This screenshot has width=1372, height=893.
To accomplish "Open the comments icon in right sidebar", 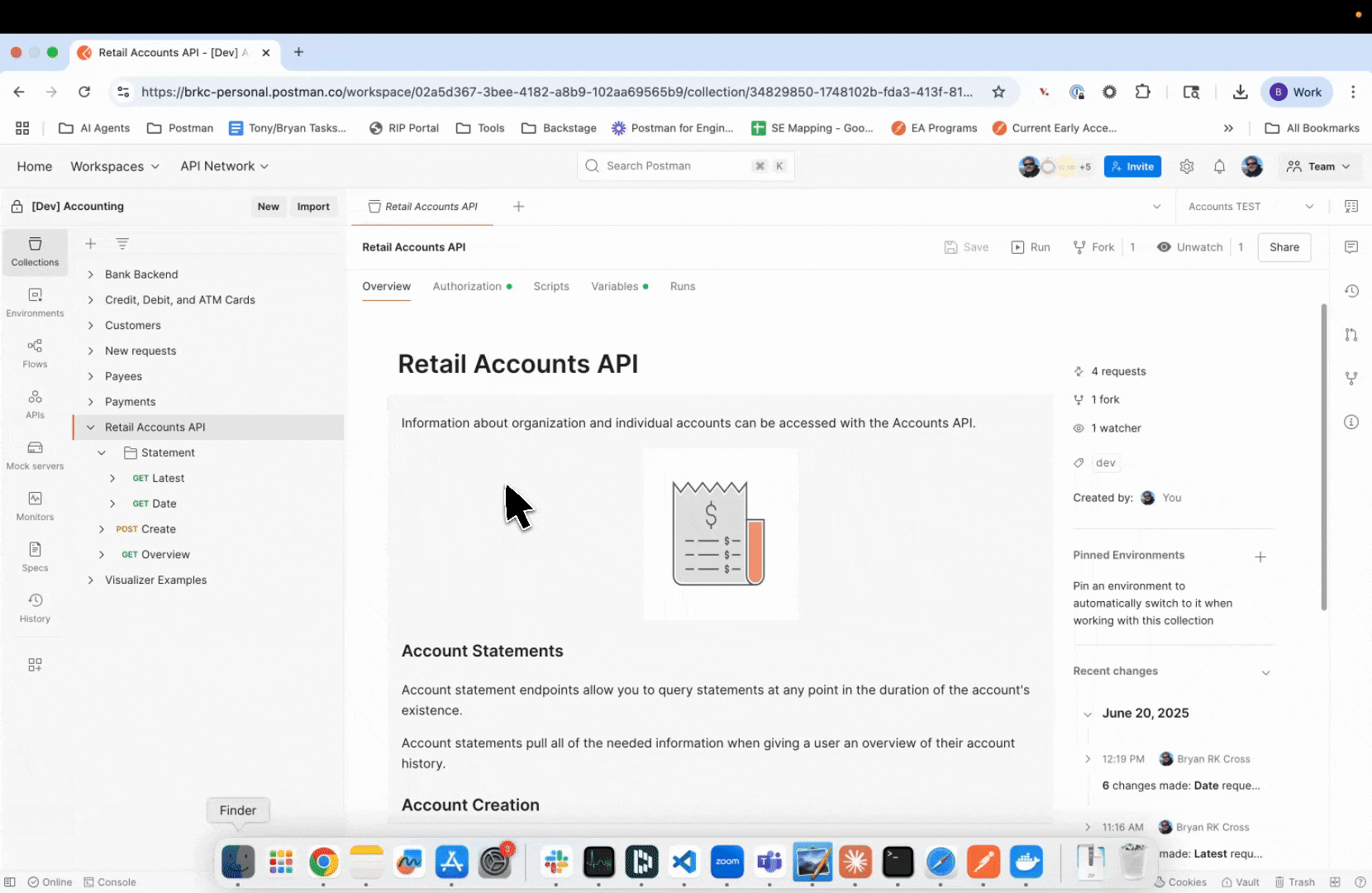I will point(1351,247).
